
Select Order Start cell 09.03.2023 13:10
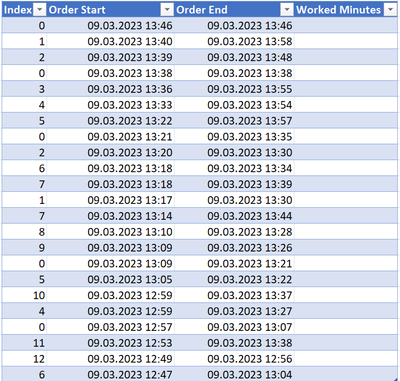110,232
